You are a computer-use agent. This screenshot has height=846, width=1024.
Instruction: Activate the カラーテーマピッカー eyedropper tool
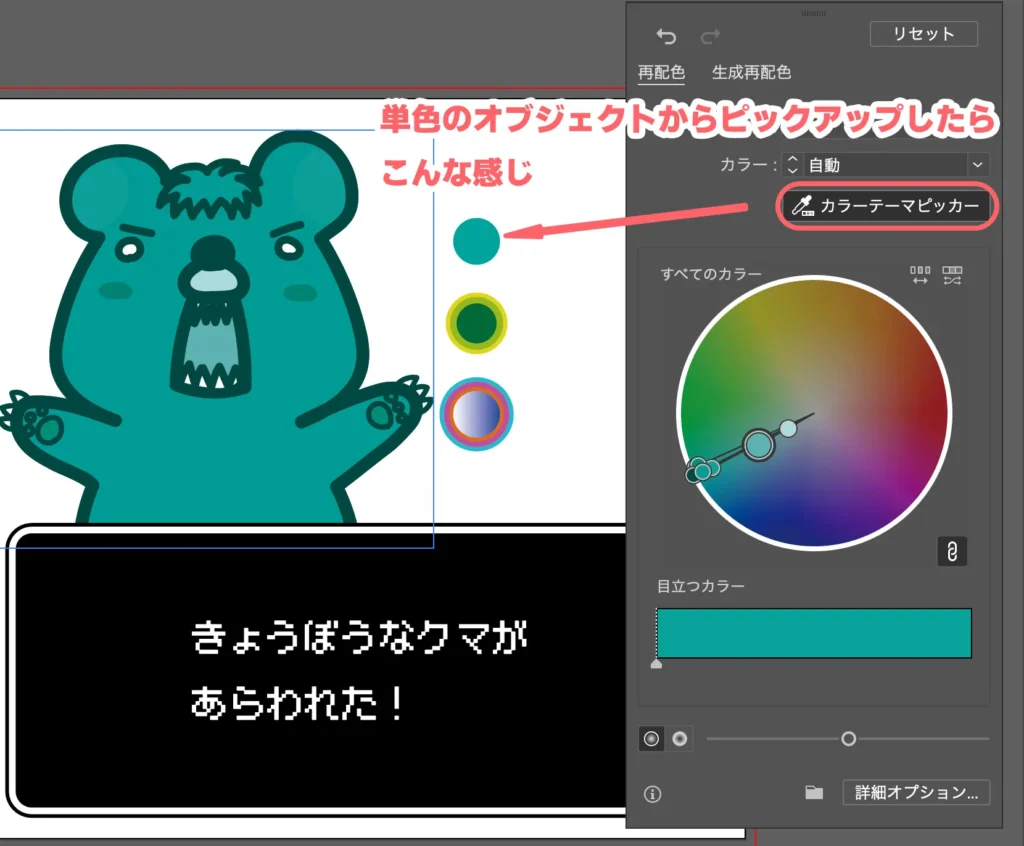pyautogui.click(x=884, y=207)
